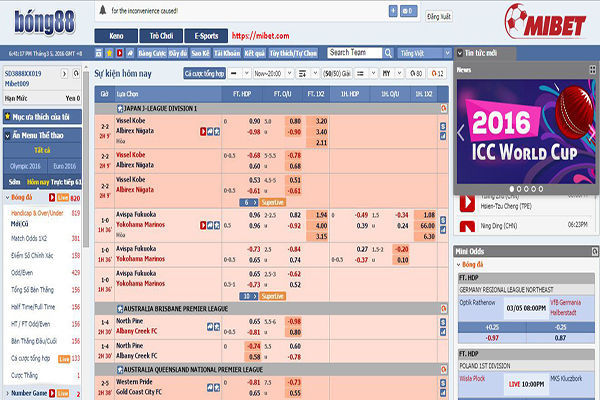
Task: Click the red live-stream toolbar icon
Action: pos(120,53)
